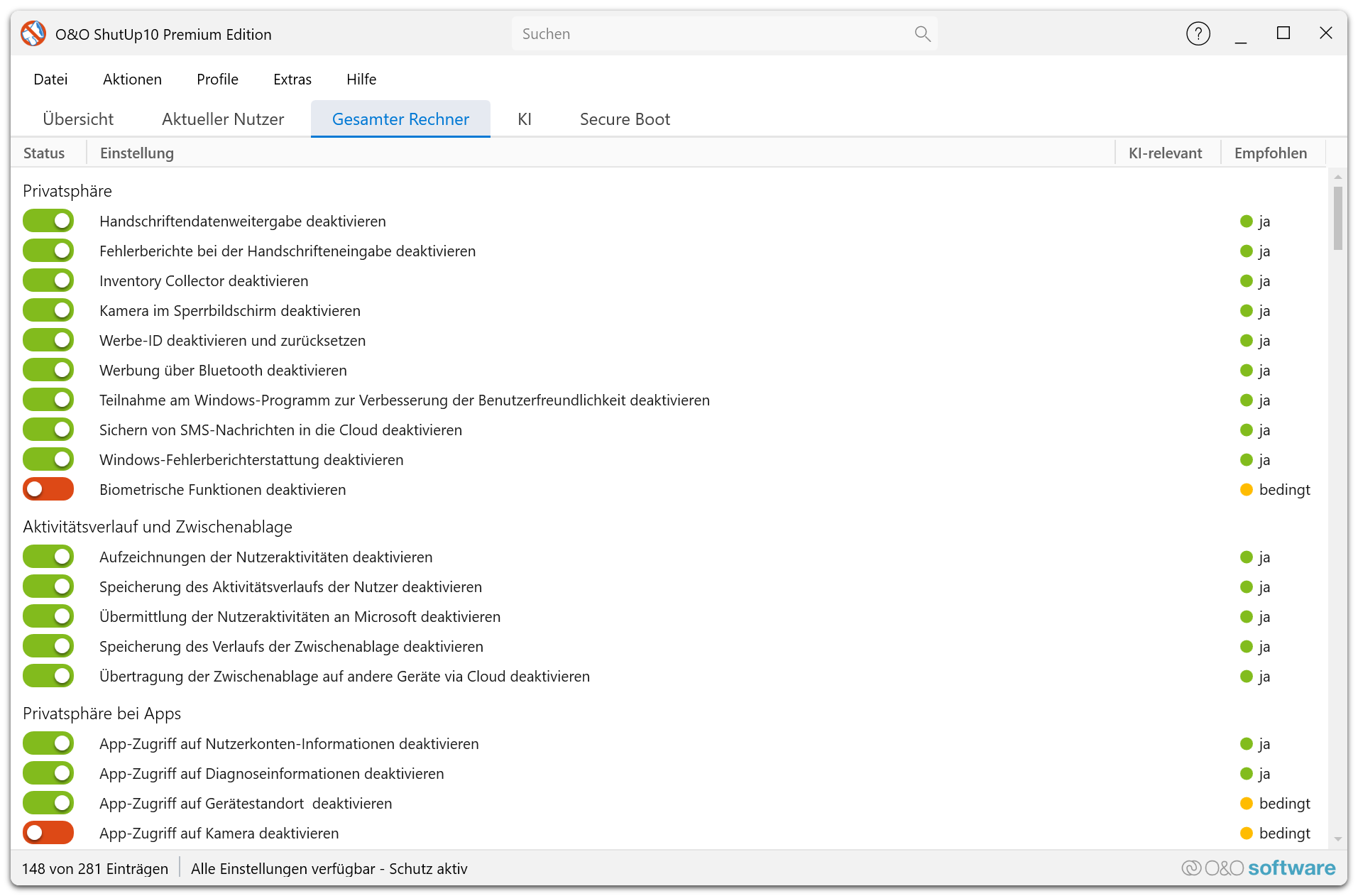Toggle Kamera im Sperrbildschirm deaktivieren
1358x896 pixels.
(48, 310)
